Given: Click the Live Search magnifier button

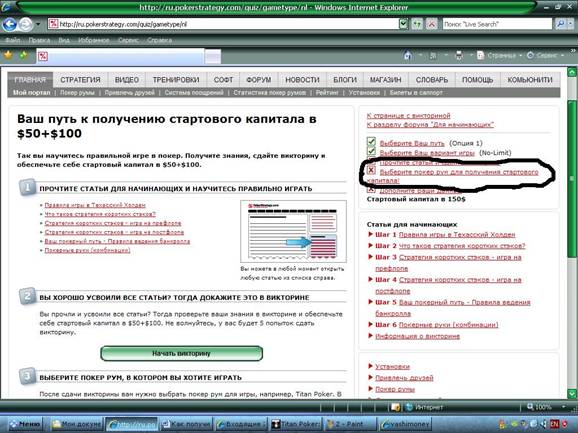Looking at the screenshot, I should 560,24.
